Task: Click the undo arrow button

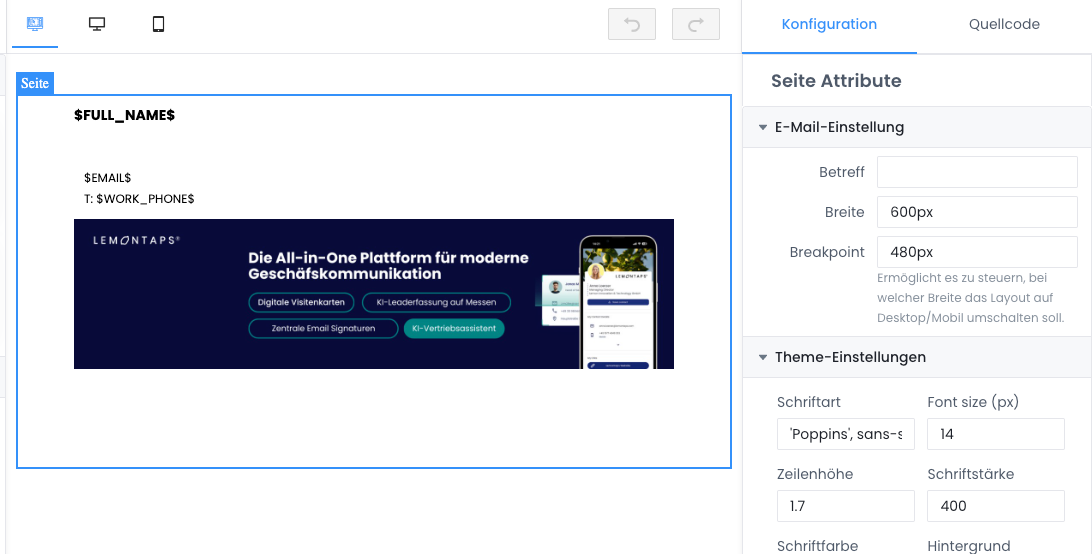Action: (x=632, y=24)
